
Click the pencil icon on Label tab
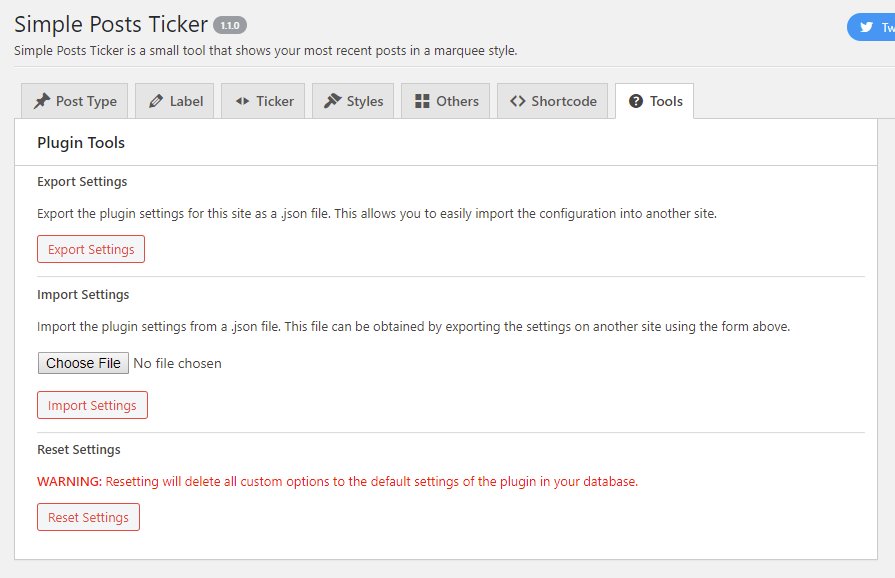(x=155, y=101)
